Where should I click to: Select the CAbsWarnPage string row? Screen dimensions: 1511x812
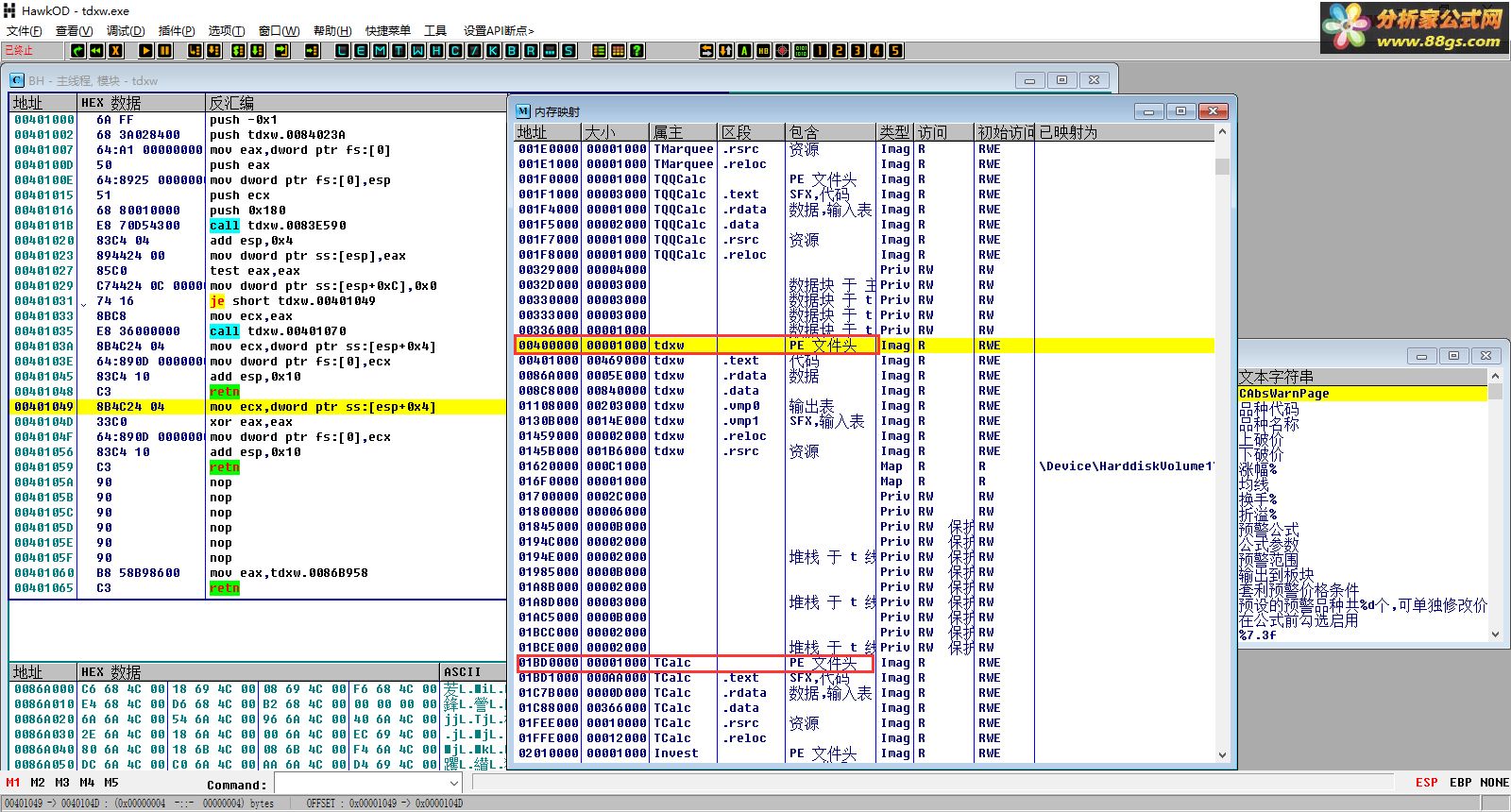[1363, 394]
